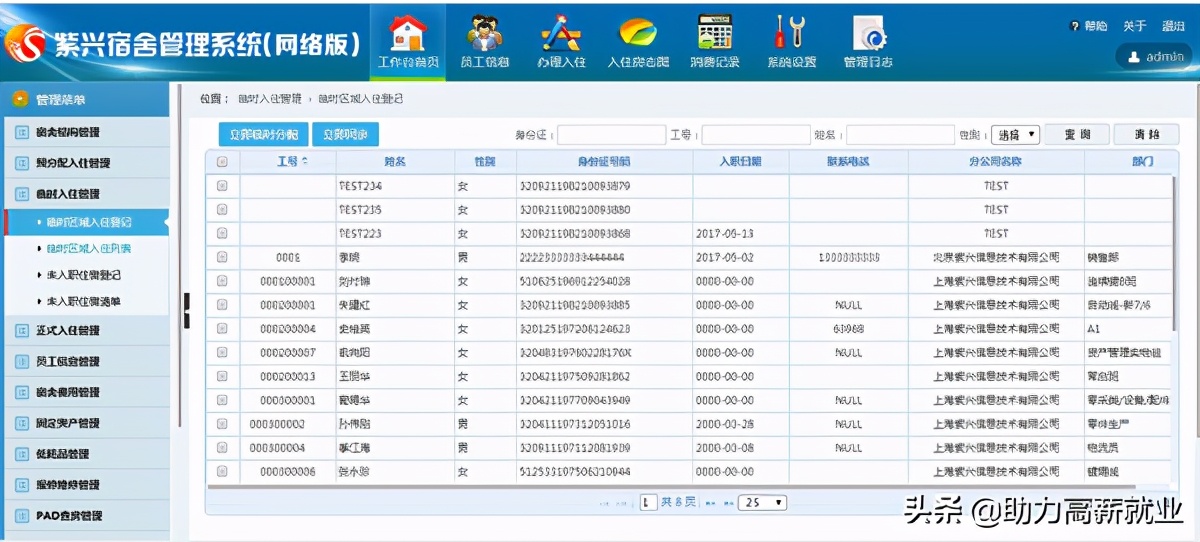Click the second blue button above table
Image resolution: width=1200 pixels, height=542 pixels.
tap(345, 135)
